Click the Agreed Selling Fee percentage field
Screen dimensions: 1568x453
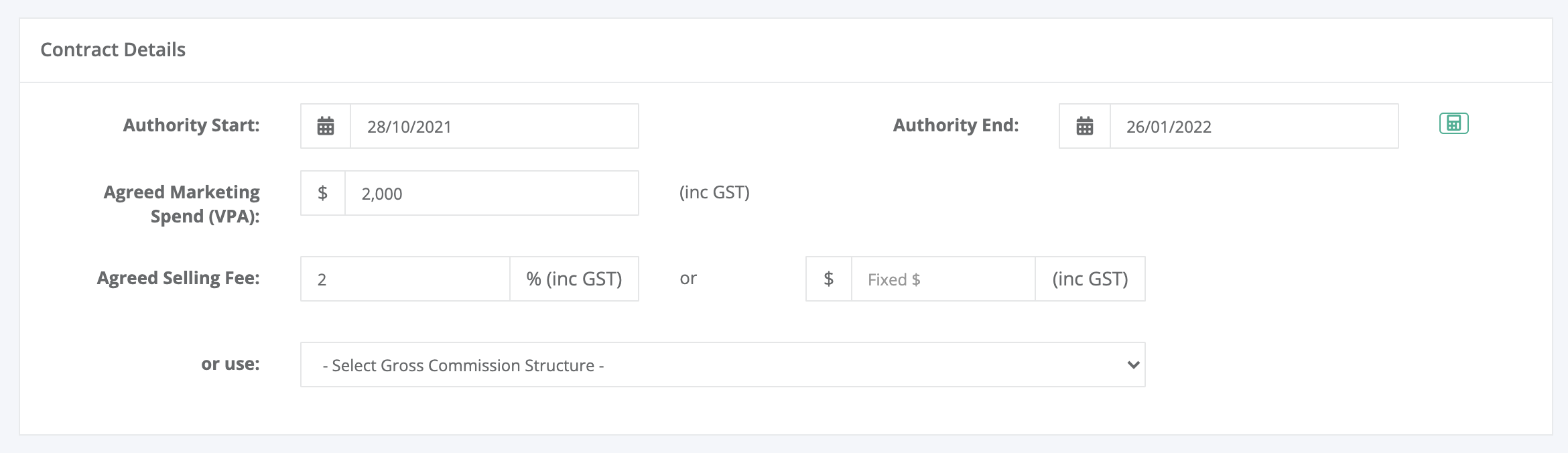(x=405, y=279)
